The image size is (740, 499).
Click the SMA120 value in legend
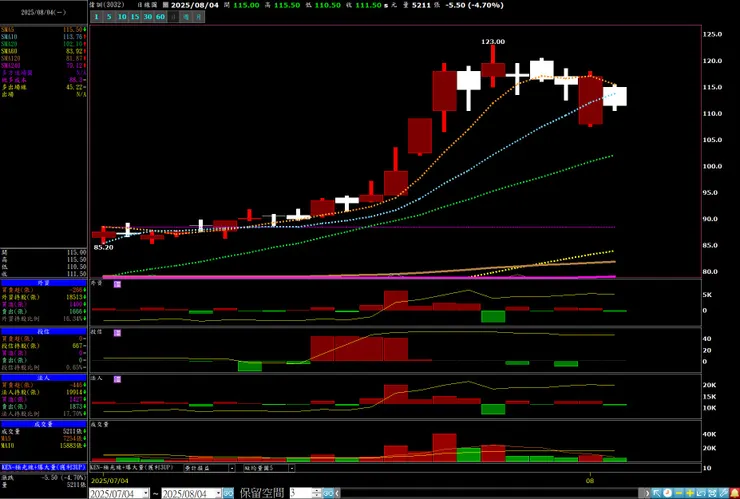click(74, 58)
